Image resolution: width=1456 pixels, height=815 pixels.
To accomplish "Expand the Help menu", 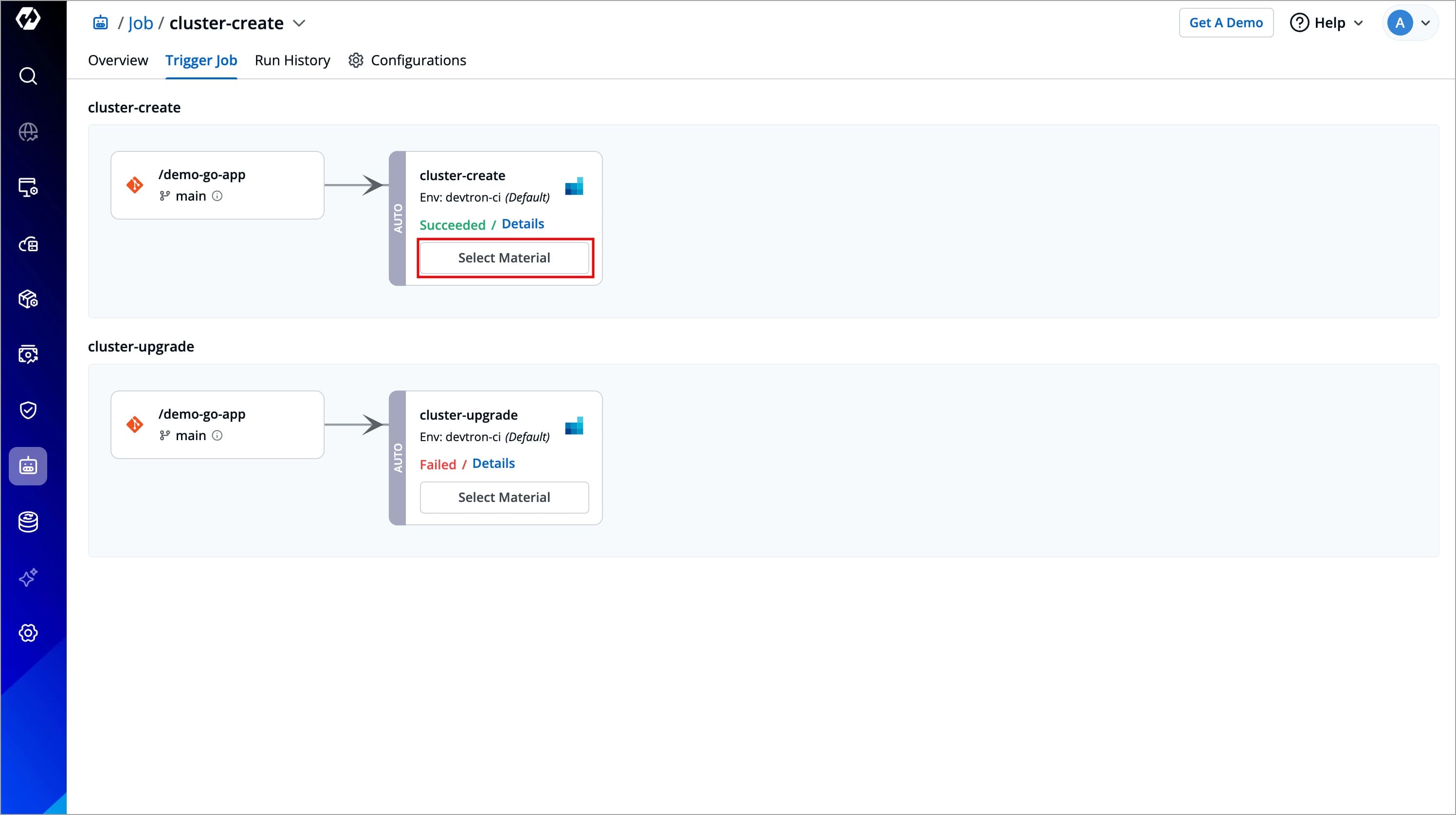I will pyautogui.click(x=1327, y=22).
